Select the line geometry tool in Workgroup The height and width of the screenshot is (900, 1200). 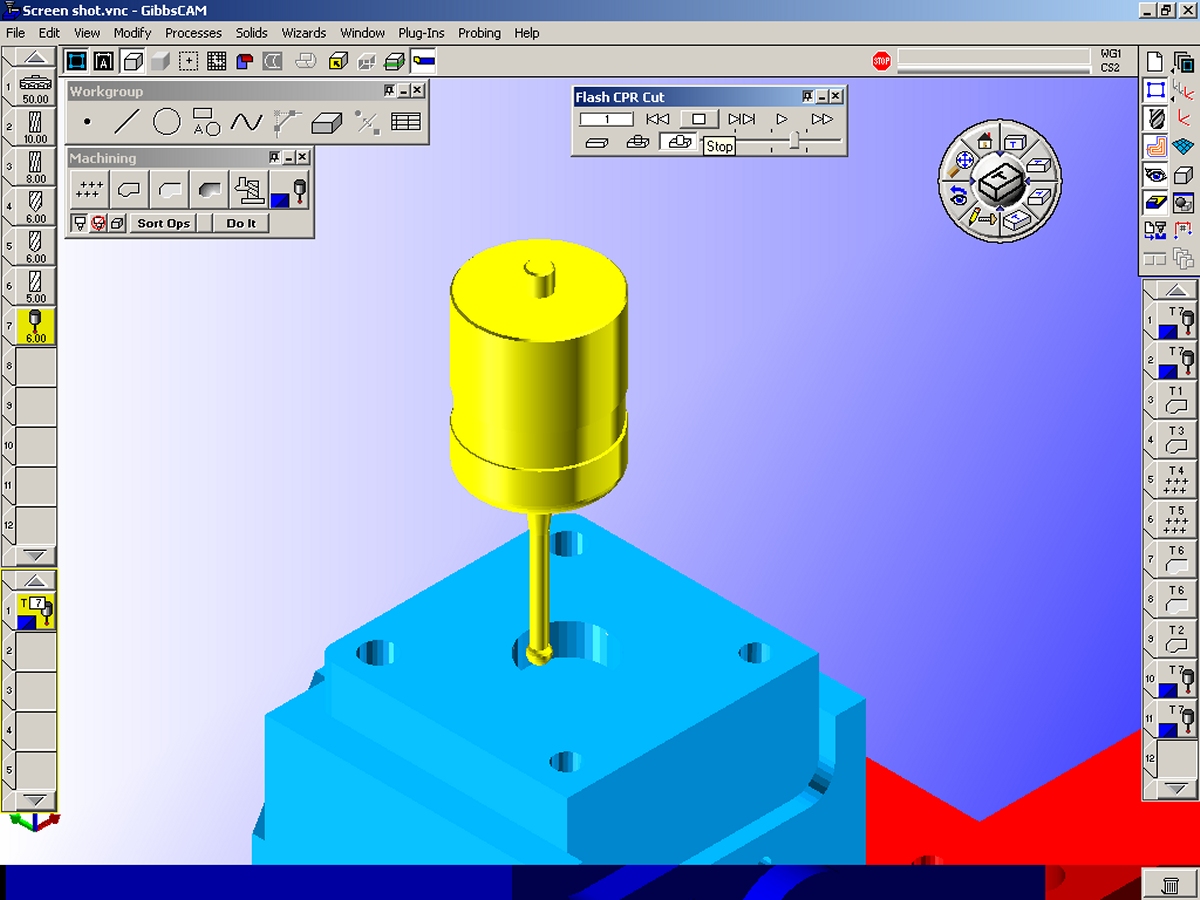coord(126,123)
